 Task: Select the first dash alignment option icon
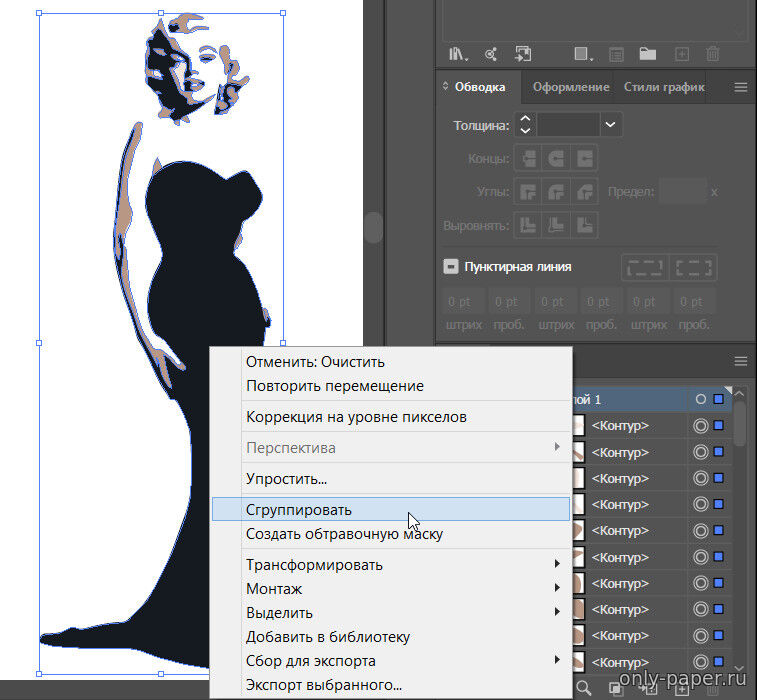pyautogui.click(x=644, y=267)
